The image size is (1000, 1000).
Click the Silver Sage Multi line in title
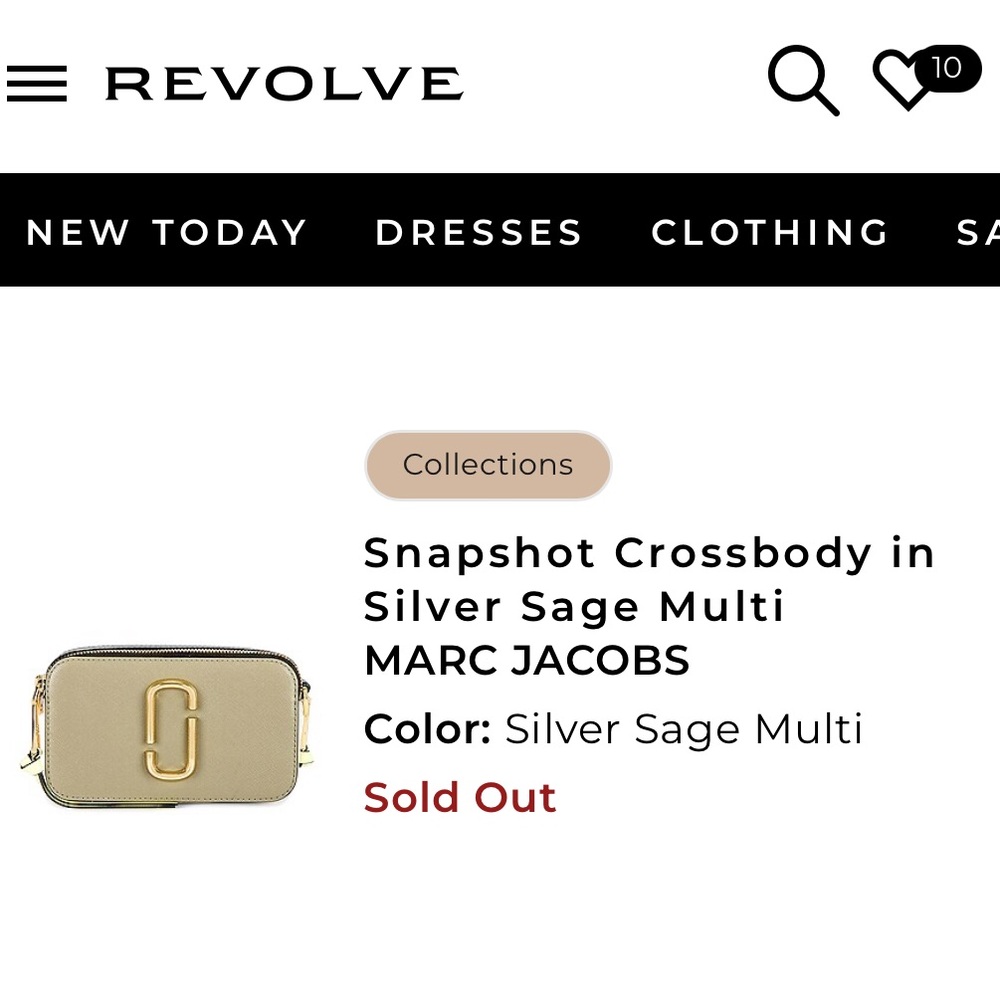[x=573, y=607]
